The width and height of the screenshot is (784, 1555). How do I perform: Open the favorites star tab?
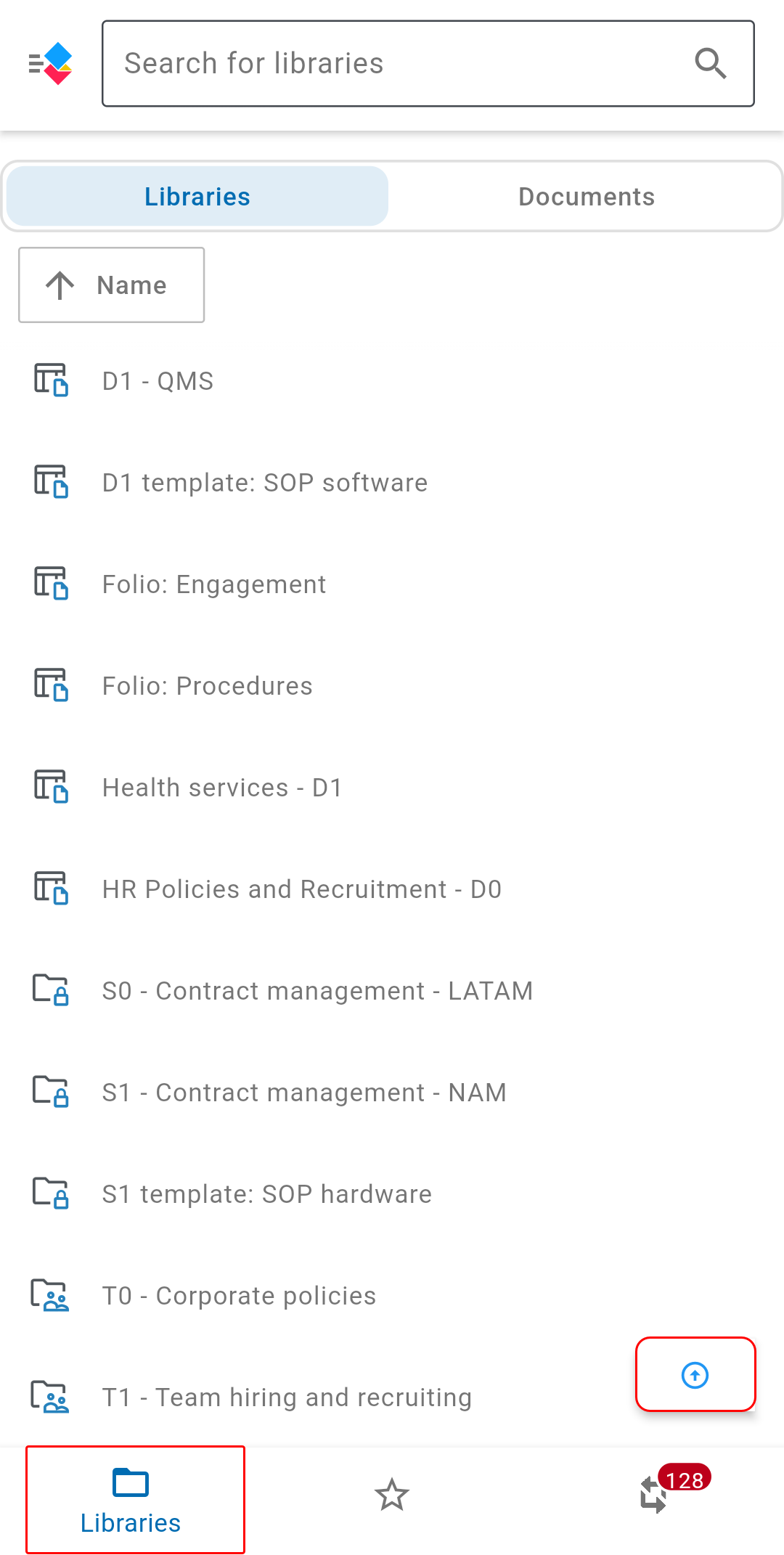pos(392,1495)
